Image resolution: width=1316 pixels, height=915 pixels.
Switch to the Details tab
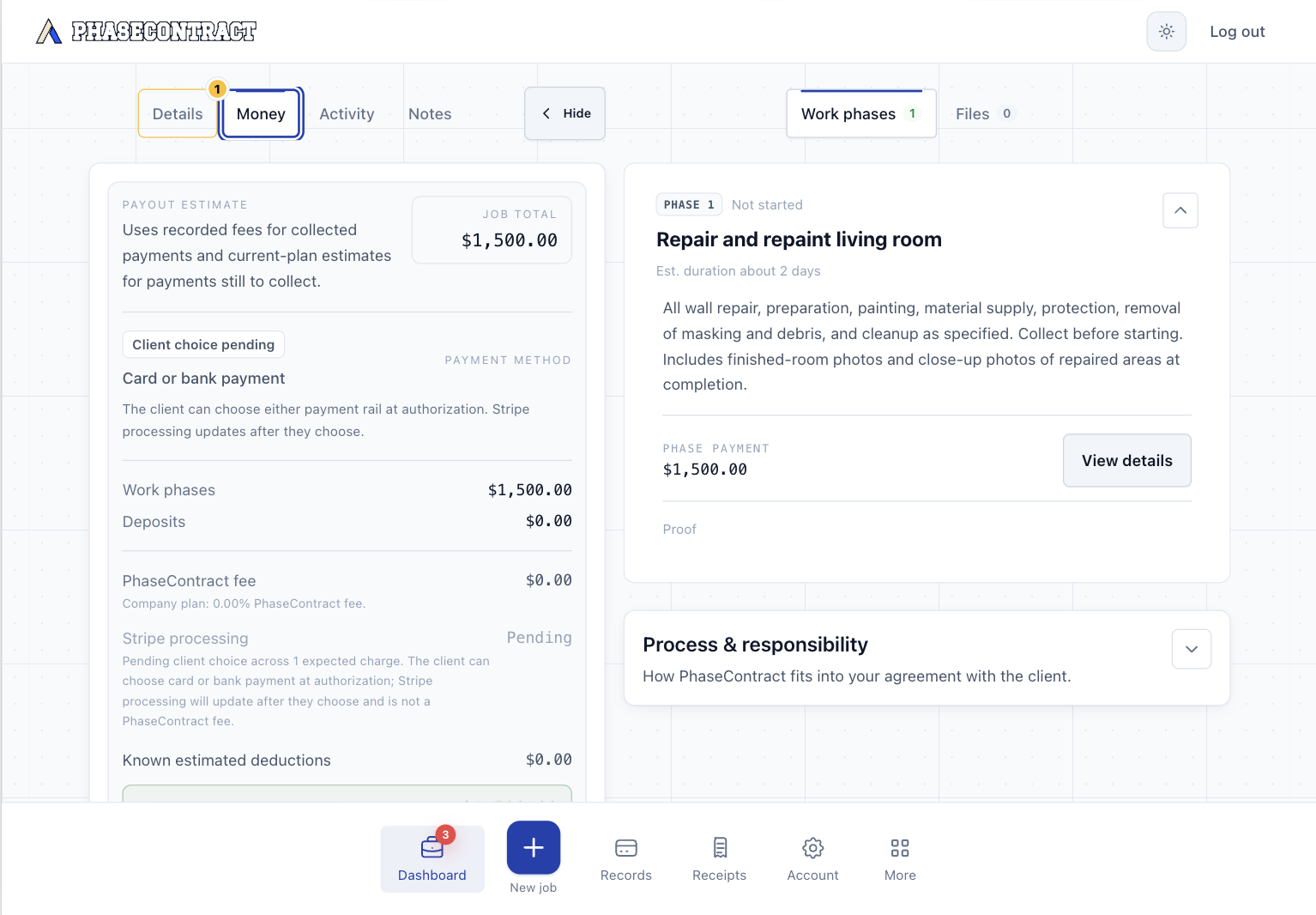[x=178, y=114]
